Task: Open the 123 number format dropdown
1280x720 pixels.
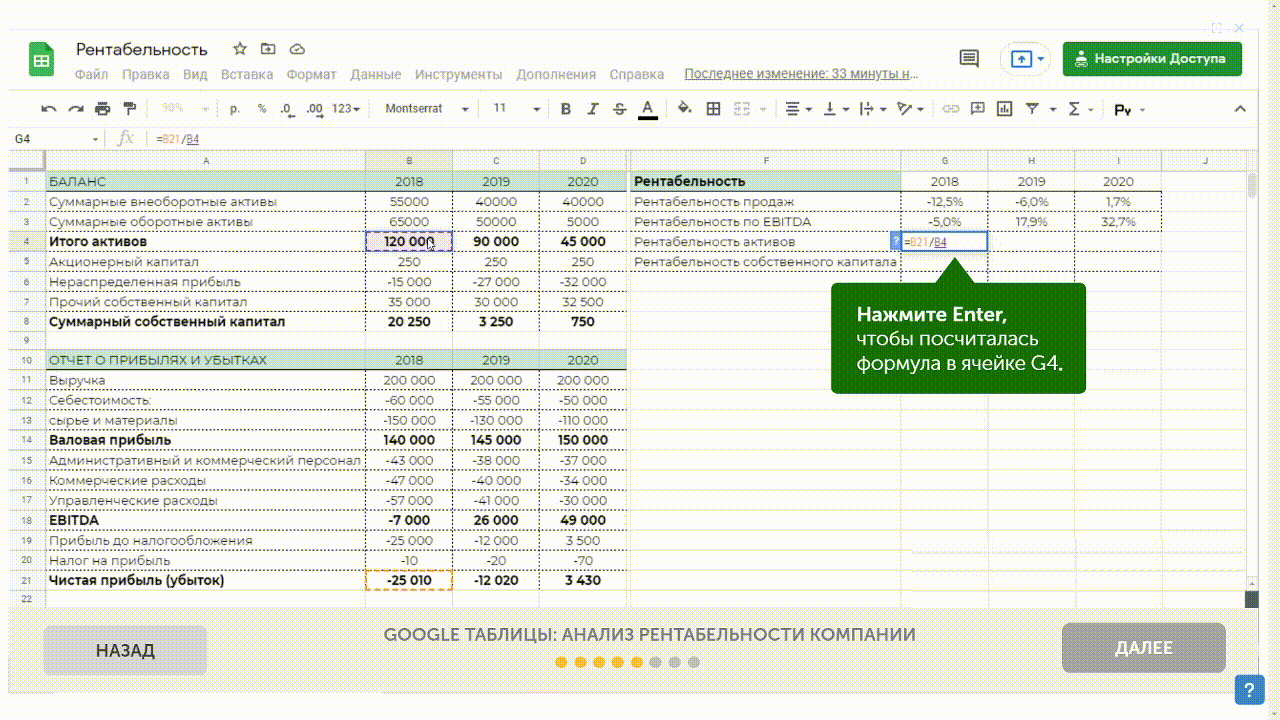Action: 345,109
